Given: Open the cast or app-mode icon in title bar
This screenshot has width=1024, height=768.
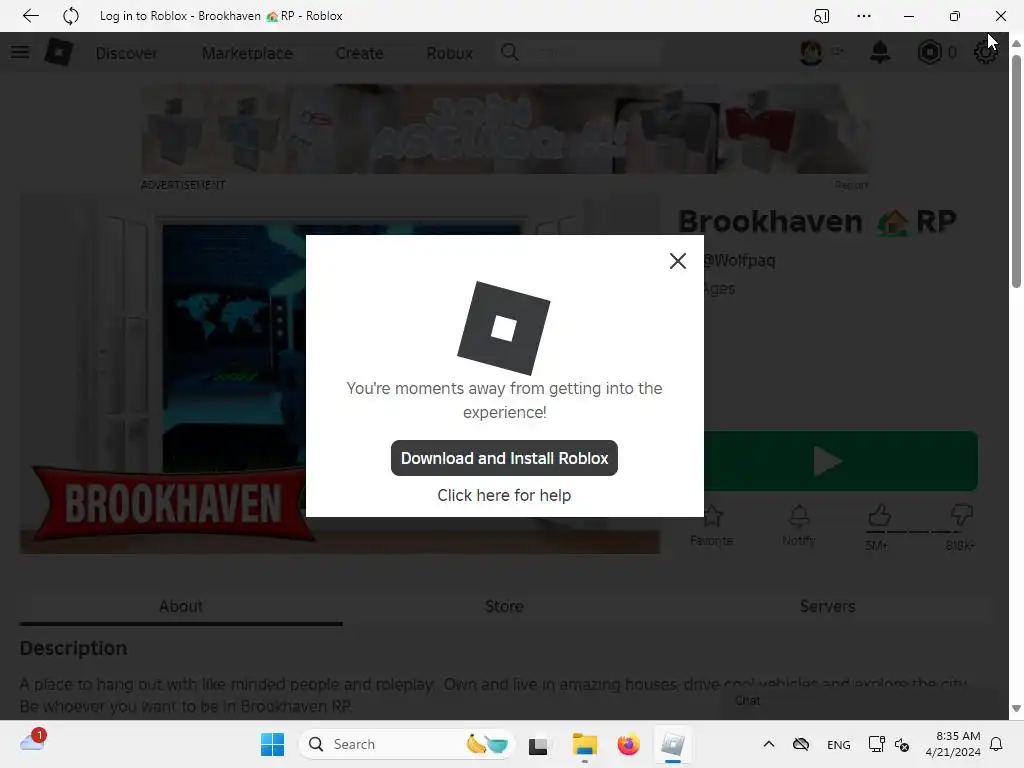Looking at the screenshot, I should pos(822,16).
